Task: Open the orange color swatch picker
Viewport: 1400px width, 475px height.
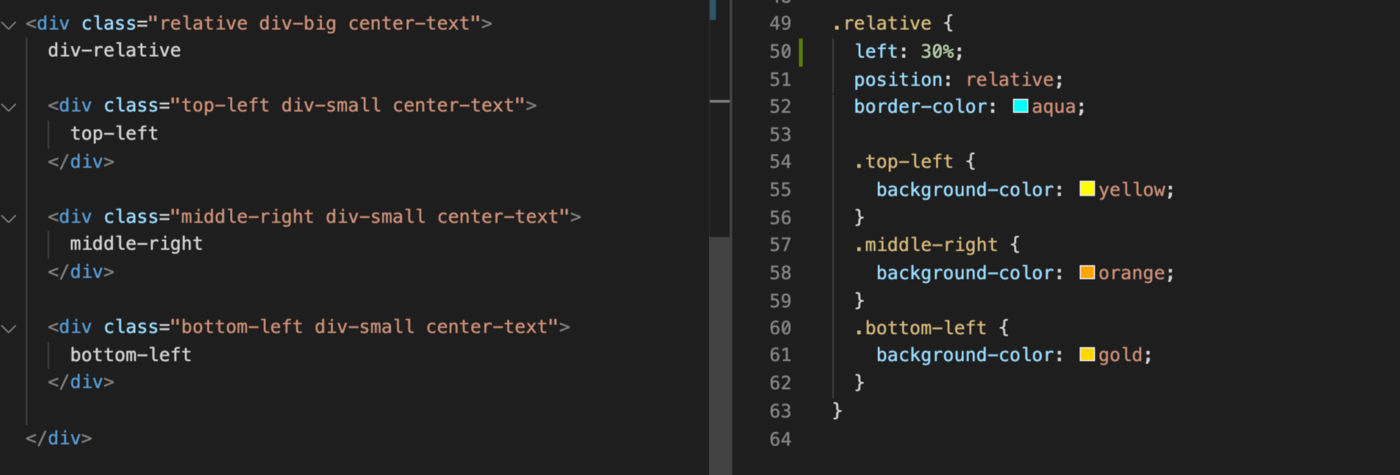Action: pos(1087,273)
